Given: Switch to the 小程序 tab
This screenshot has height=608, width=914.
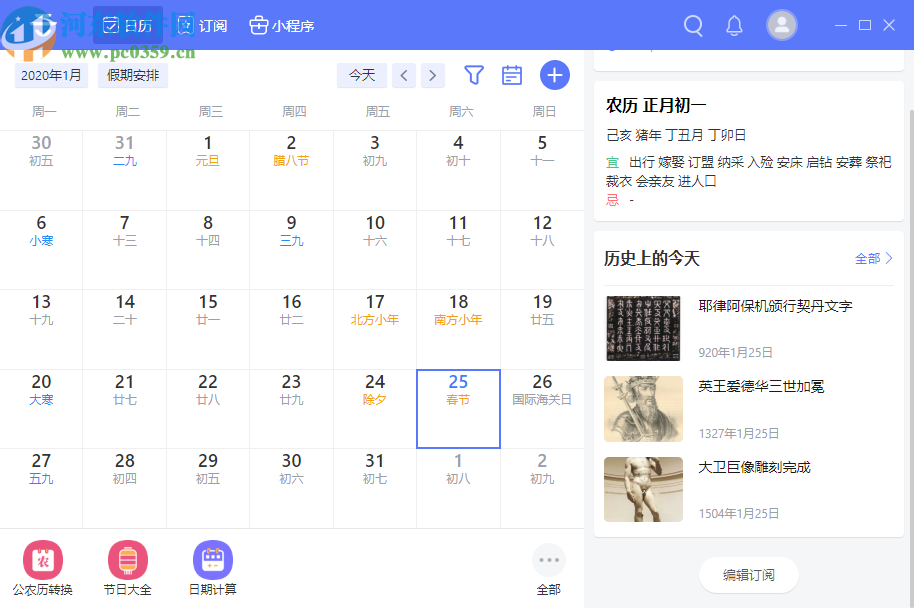Looking at the screenshot, I should tap(282, 26).
